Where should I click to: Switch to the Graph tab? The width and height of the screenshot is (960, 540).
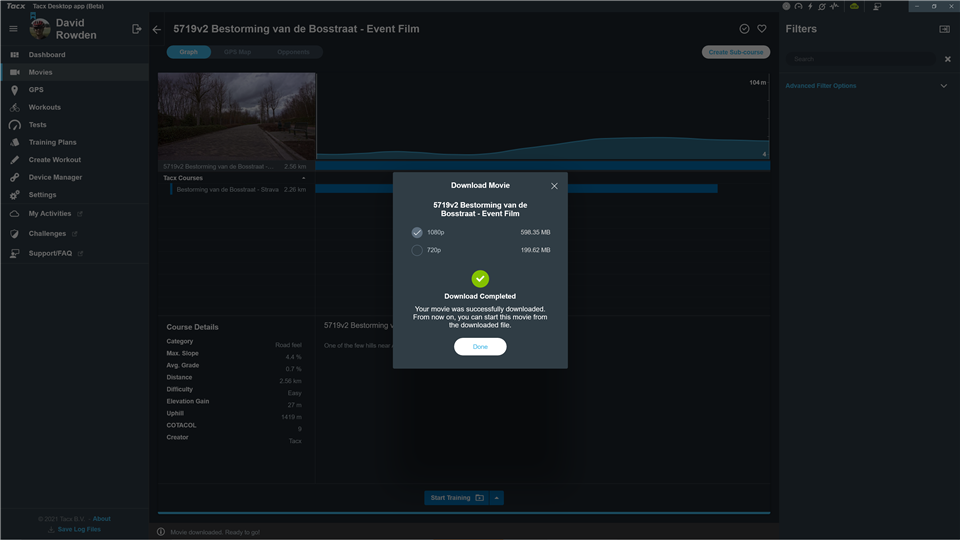pos(189,52)
